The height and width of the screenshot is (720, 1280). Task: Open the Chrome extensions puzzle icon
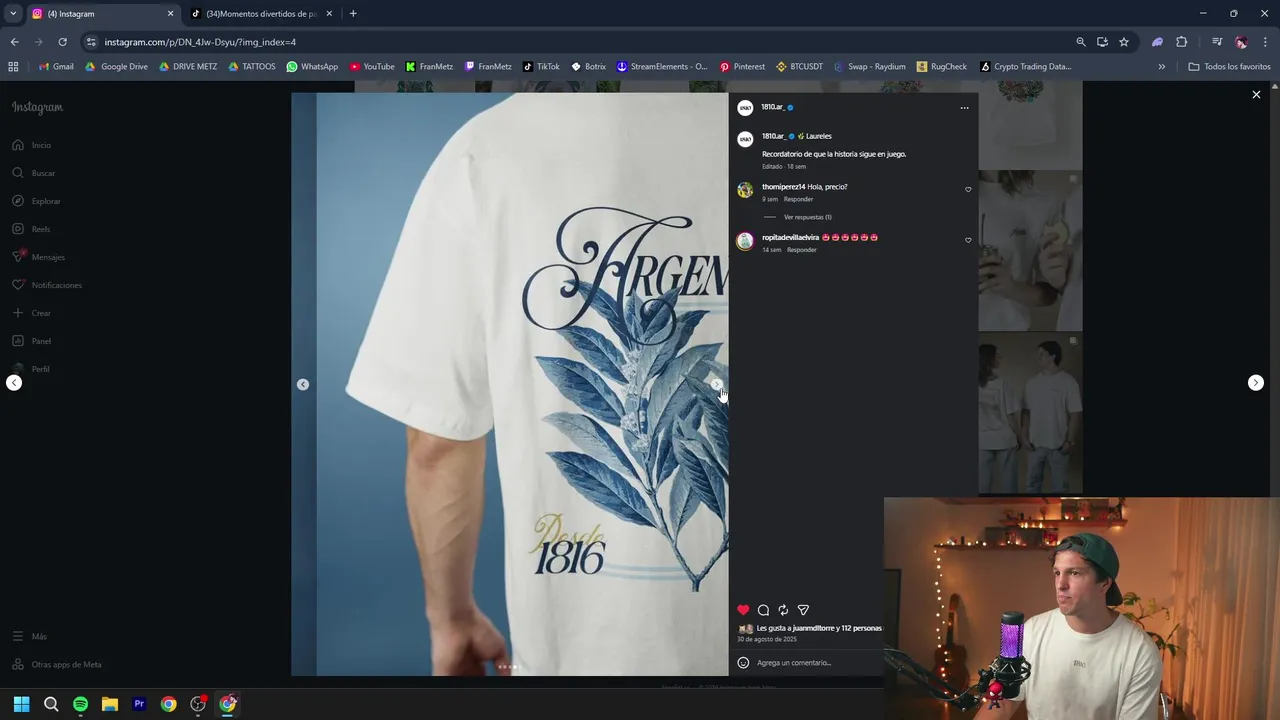pyautogui.click(x=1181, y=42)
